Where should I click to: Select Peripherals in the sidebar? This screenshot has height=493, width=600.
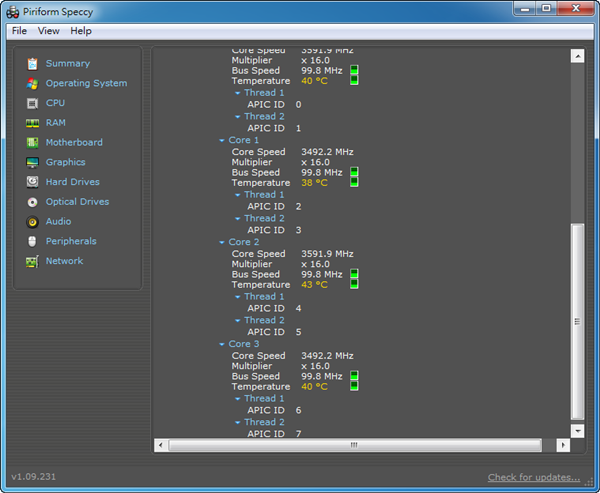pyautogui.click(x=71, y=241)
